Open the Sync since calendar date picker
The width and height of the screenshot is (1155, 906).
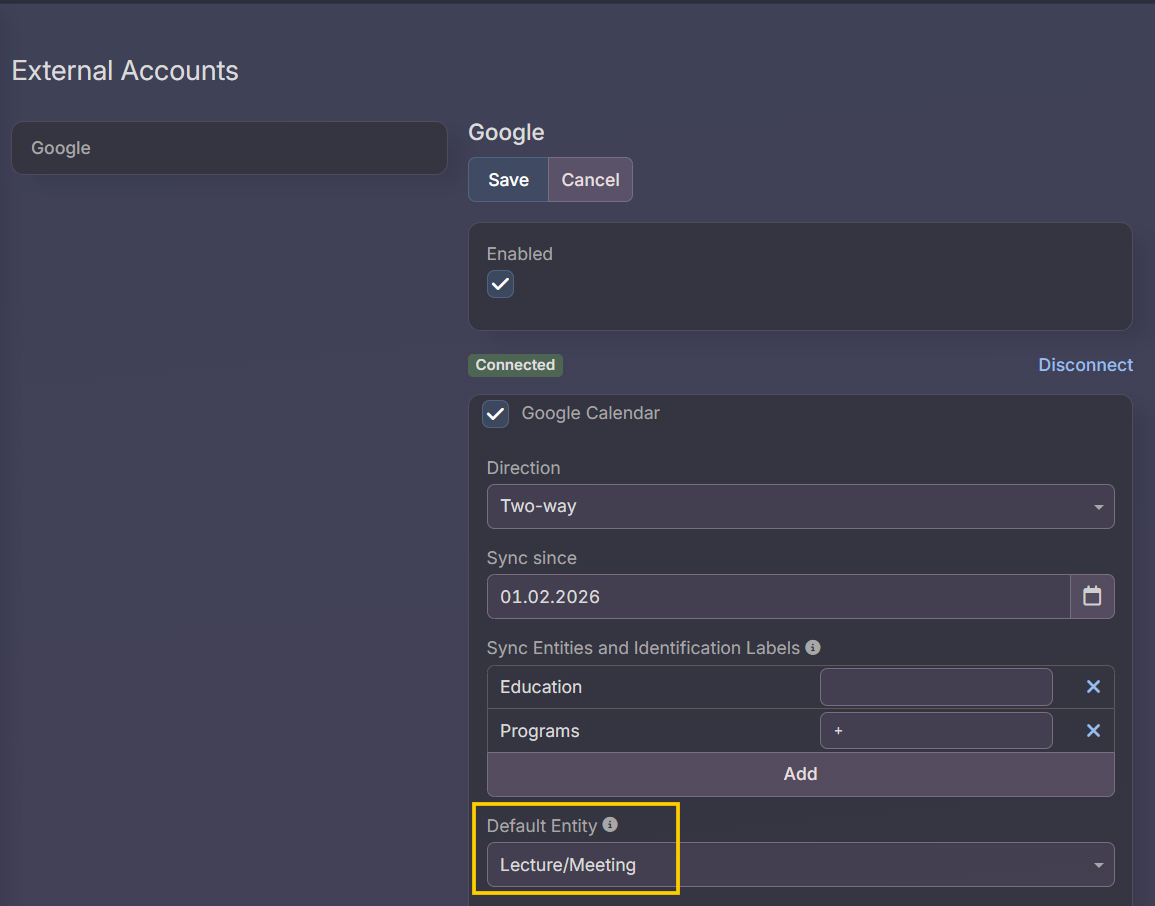pos(1092,596)
